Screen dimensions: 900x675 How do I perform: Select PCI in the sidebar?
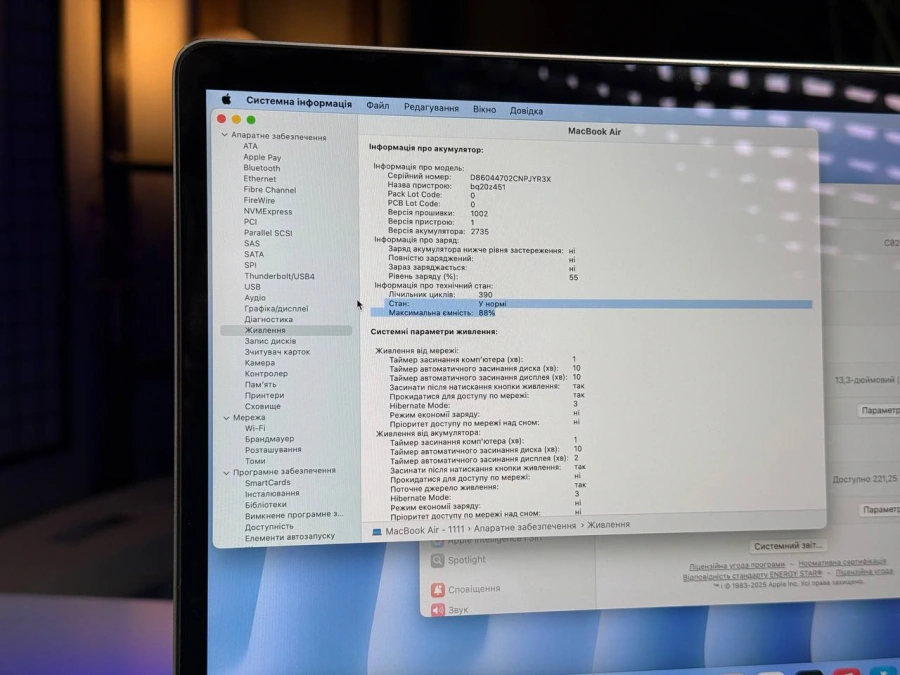250,222
